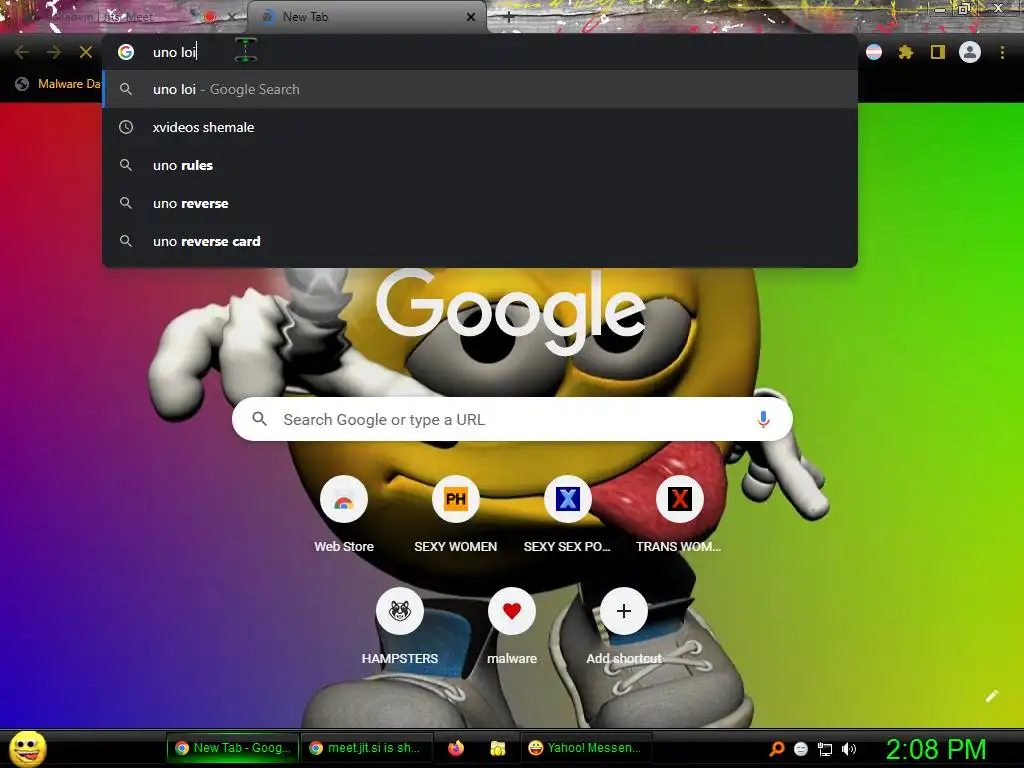The image size is (1024, 768).
Task: Switch to 'New Tab - Goog...' taskbar window
Action: pyautogui.click(x=234, y=748)
